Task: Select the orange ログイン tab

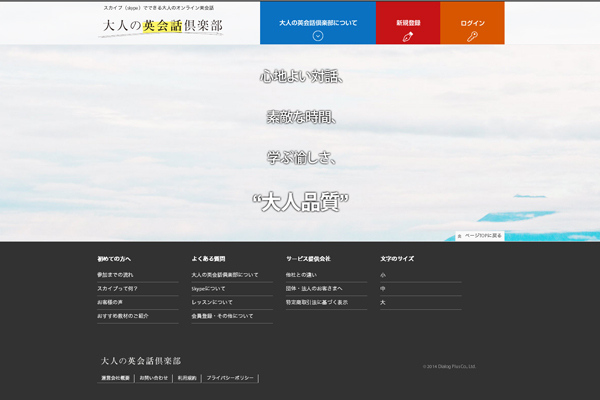Action: 472,22
